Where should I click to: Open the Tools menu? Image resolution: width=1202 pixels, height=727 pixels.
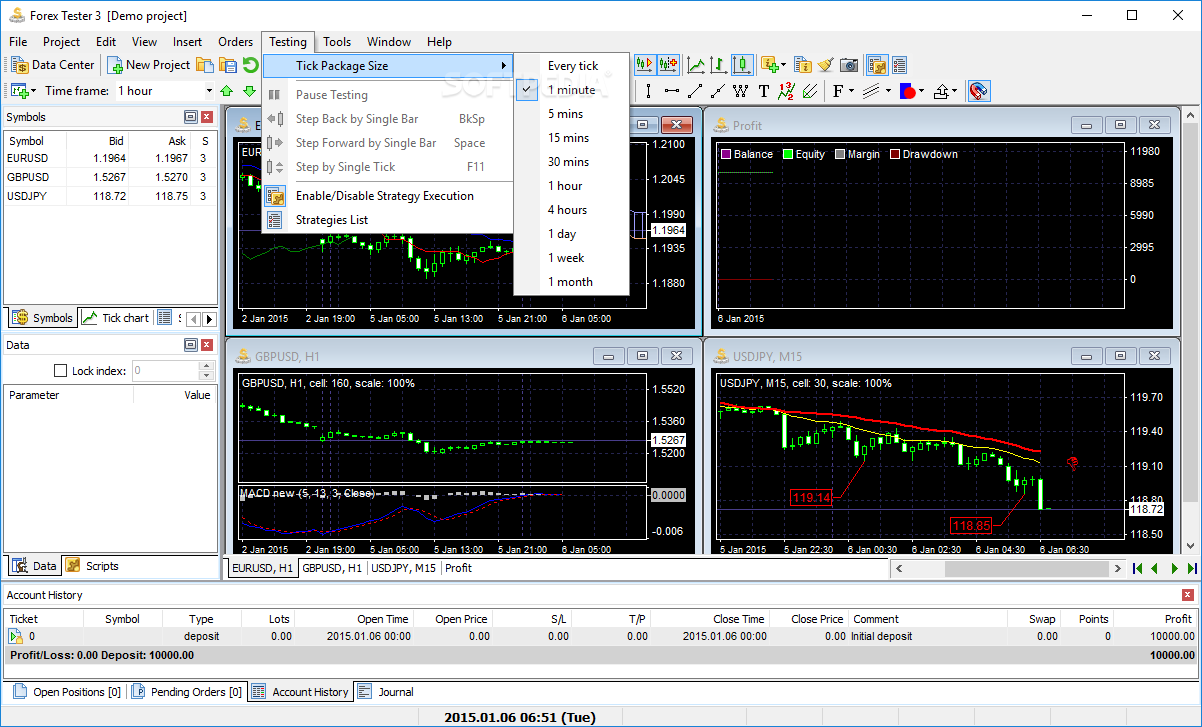point(337,42)
